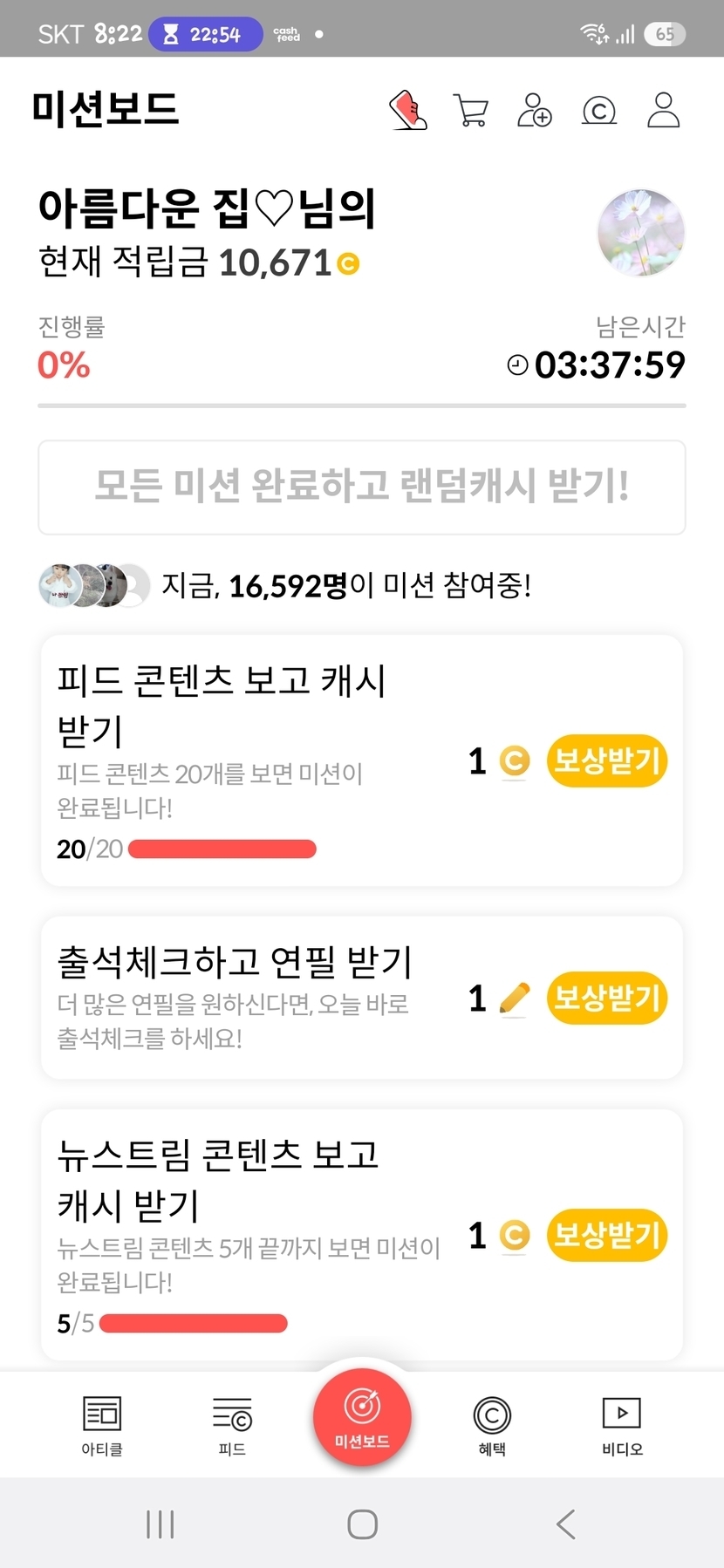This screenshot has height=1568, width=724.
Task: Tap the 피드 콘텐츠 20/20 progress bar
Action: (222, 849)
